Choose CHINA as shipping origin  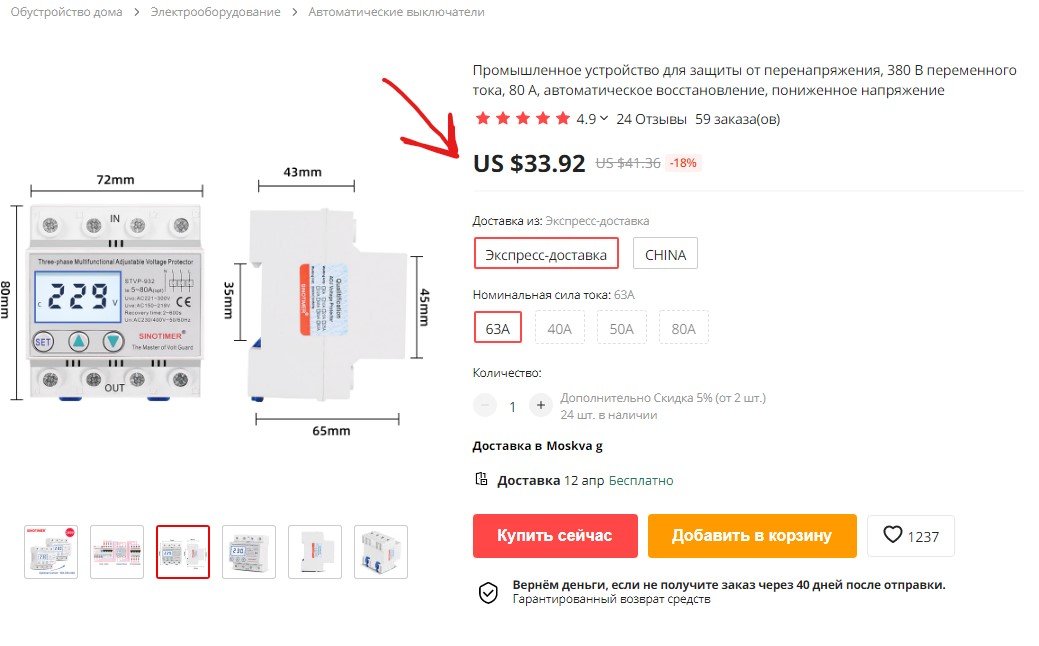(x=665, y=254)
